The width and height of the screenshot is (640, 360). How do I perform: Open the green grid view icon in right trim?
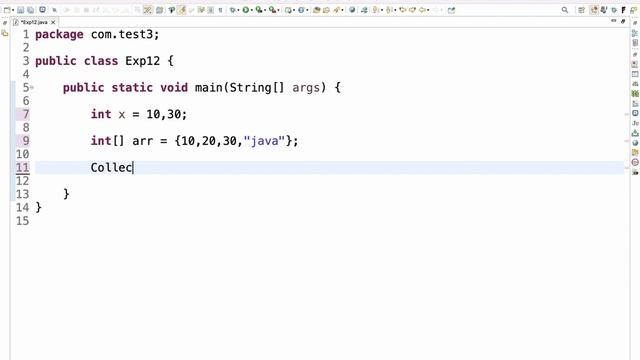point(635,93)
